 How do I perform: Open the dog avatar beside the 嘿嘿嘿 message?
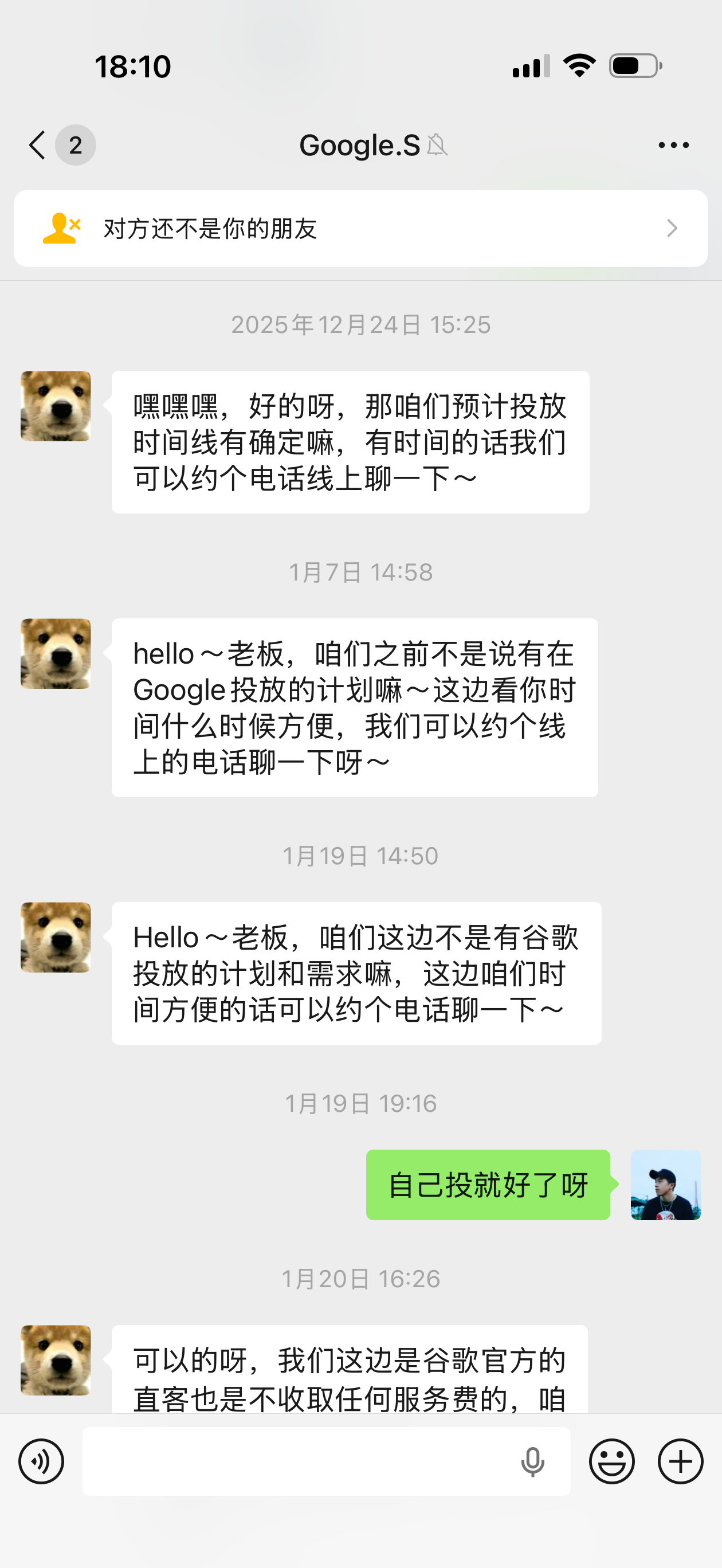56,406
